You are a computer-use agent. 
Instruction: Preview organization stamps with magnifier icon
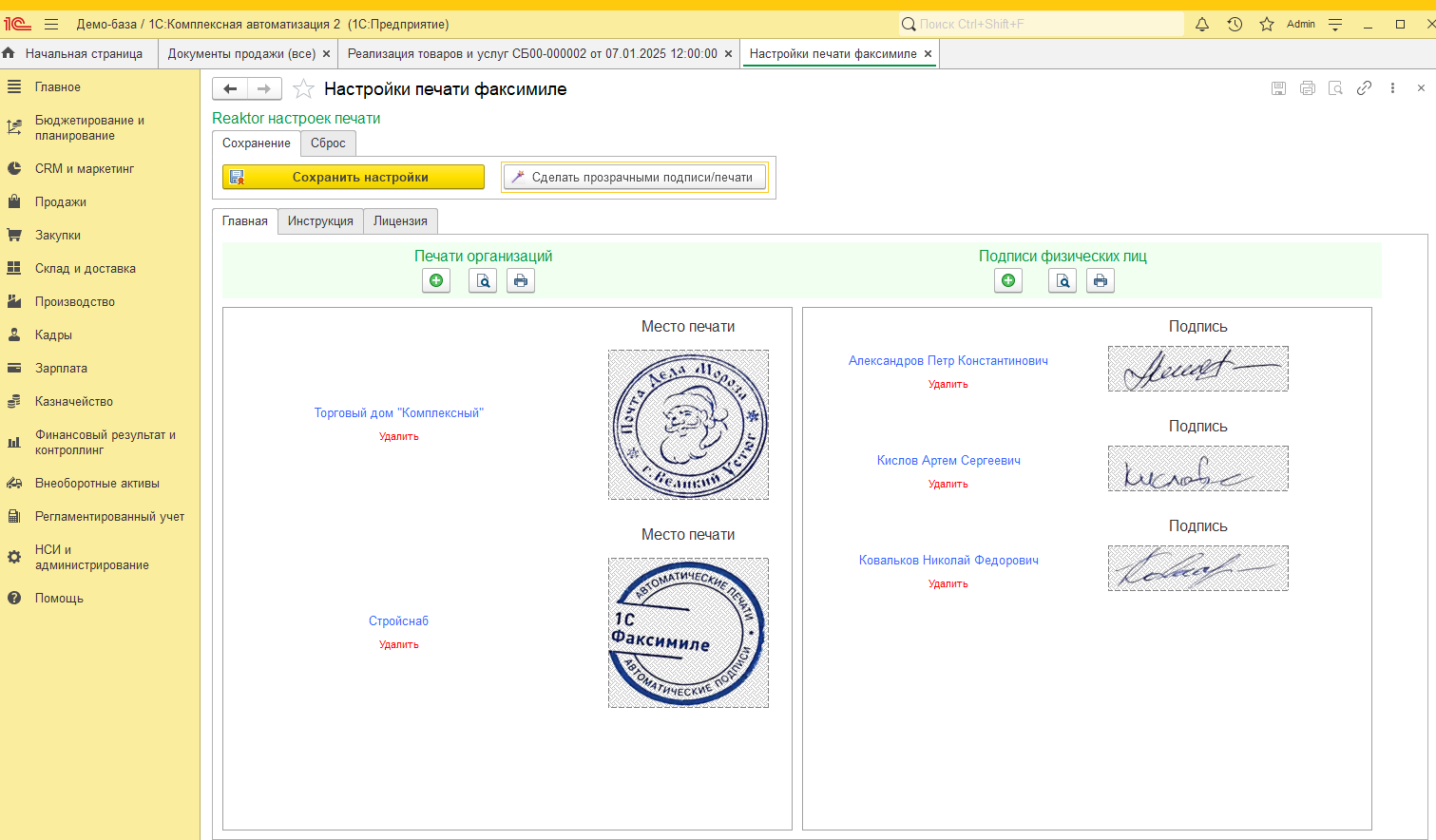tap(483, 281)
